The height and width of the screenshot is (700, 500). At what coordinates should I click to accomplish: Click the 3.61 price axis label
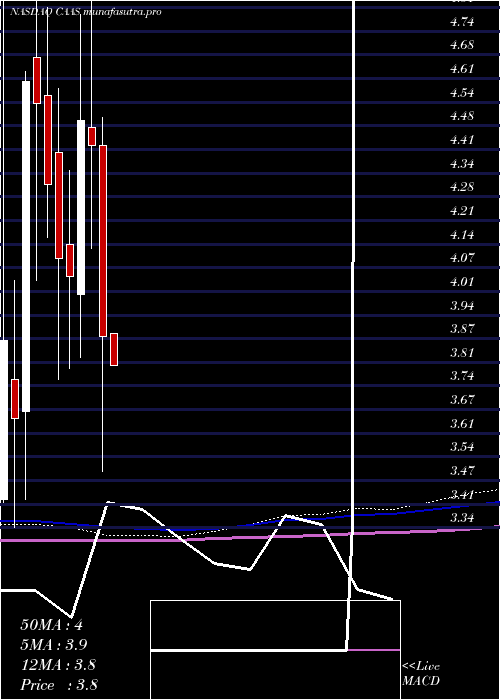coord(462,423)
